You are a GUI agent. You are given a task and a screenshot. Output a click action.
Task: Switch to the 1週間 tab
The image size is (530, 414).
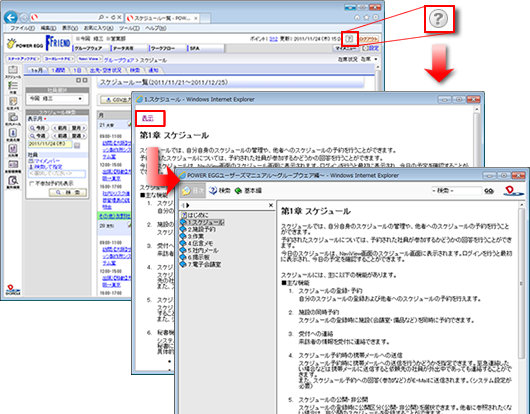pos(58,70)
